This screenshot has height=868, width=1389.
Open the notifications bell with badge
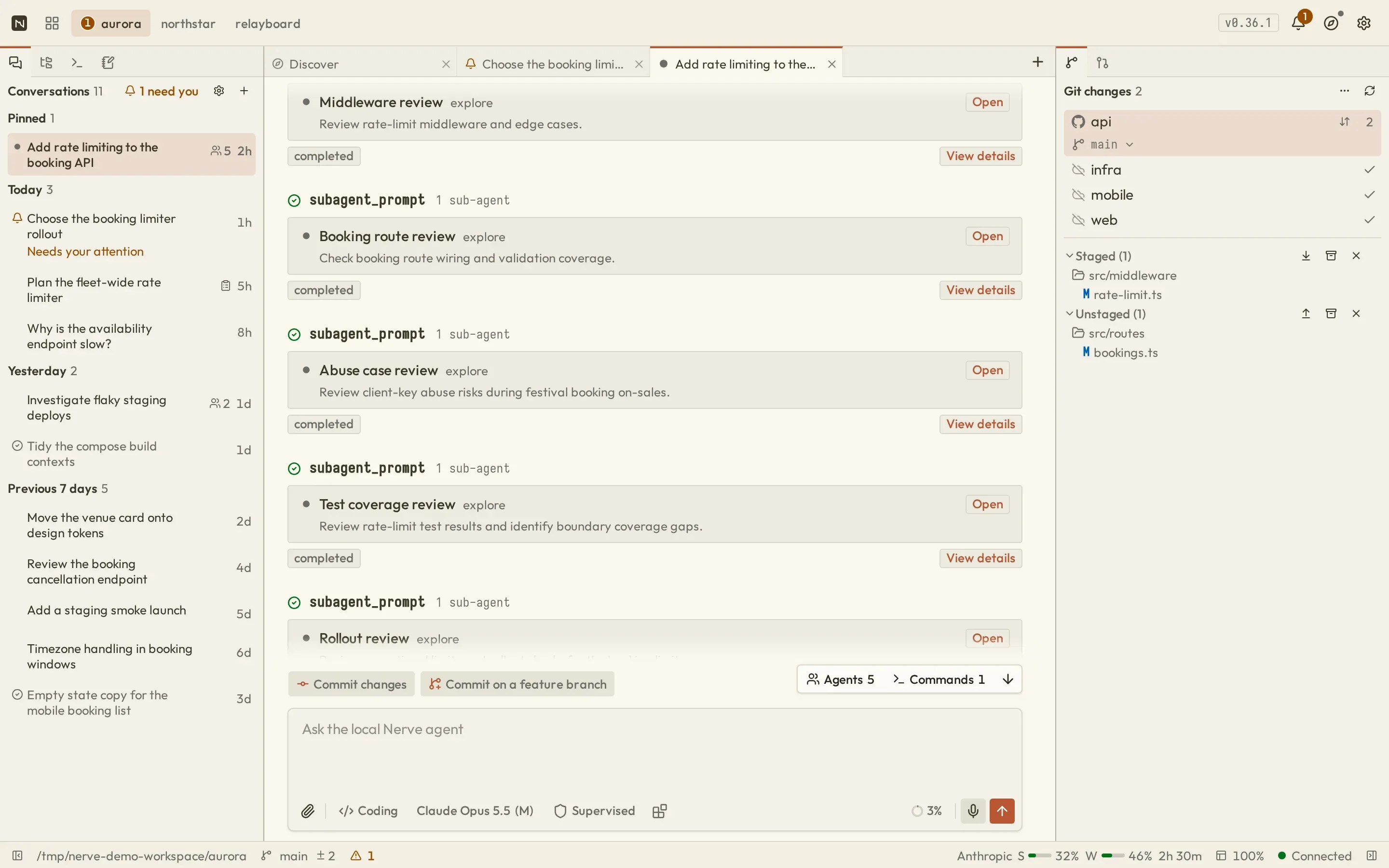tap(1298, 23)
